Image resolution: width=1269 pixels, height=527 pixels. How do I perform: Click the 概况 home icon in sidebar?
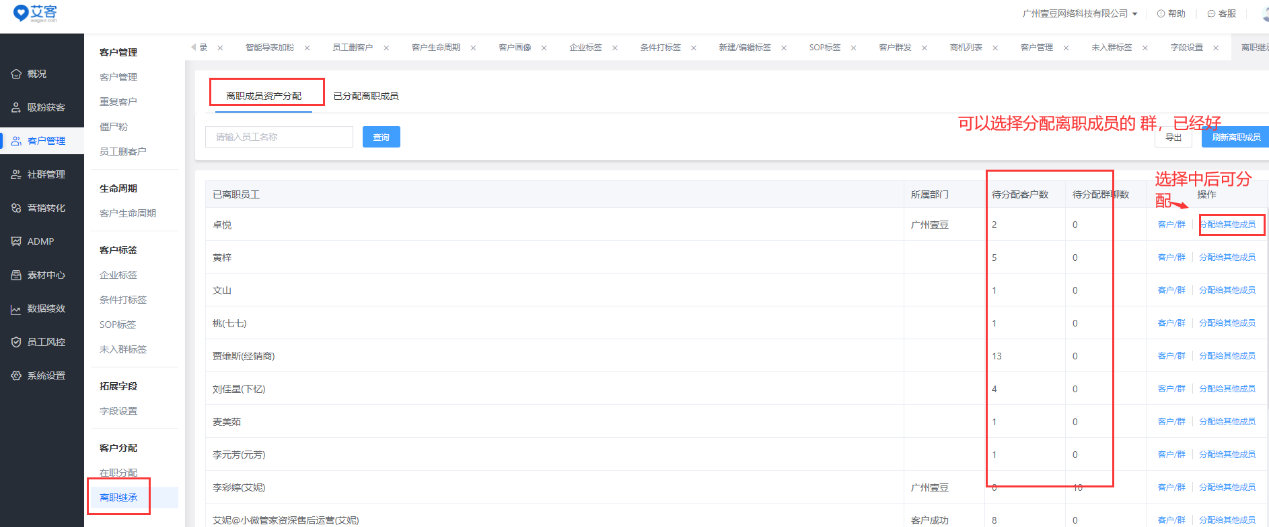click(x=16, y=74)
